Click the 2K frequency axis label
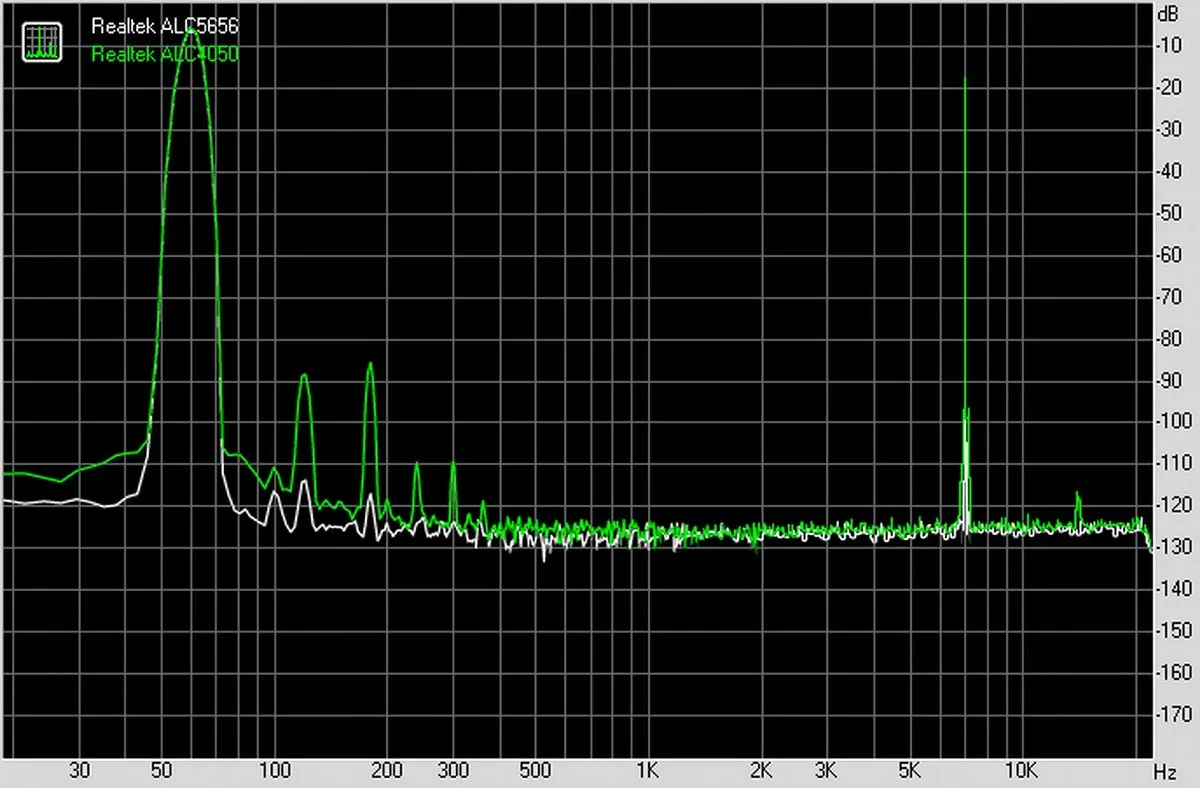This screenshot has height=788, width=1200. [760, 771]
